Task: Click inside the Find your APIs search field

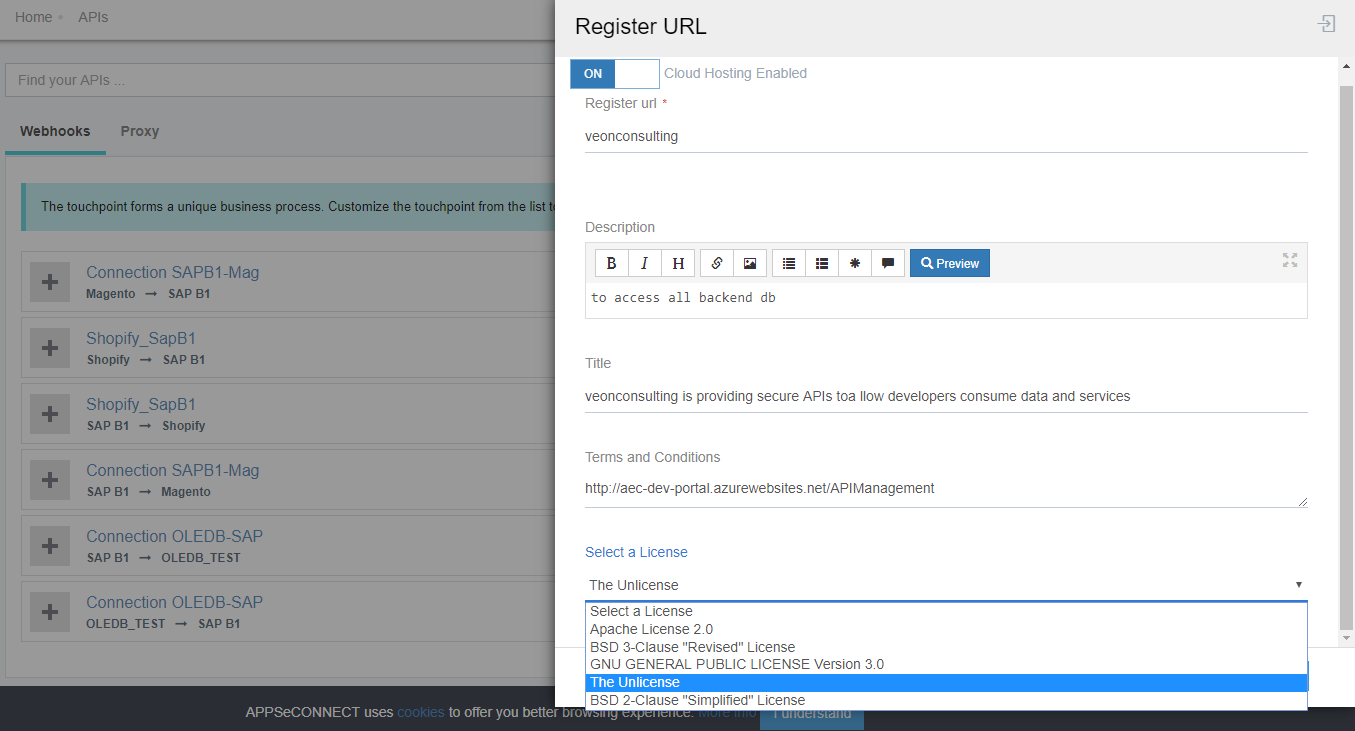Action: click(x=200, y=79)
